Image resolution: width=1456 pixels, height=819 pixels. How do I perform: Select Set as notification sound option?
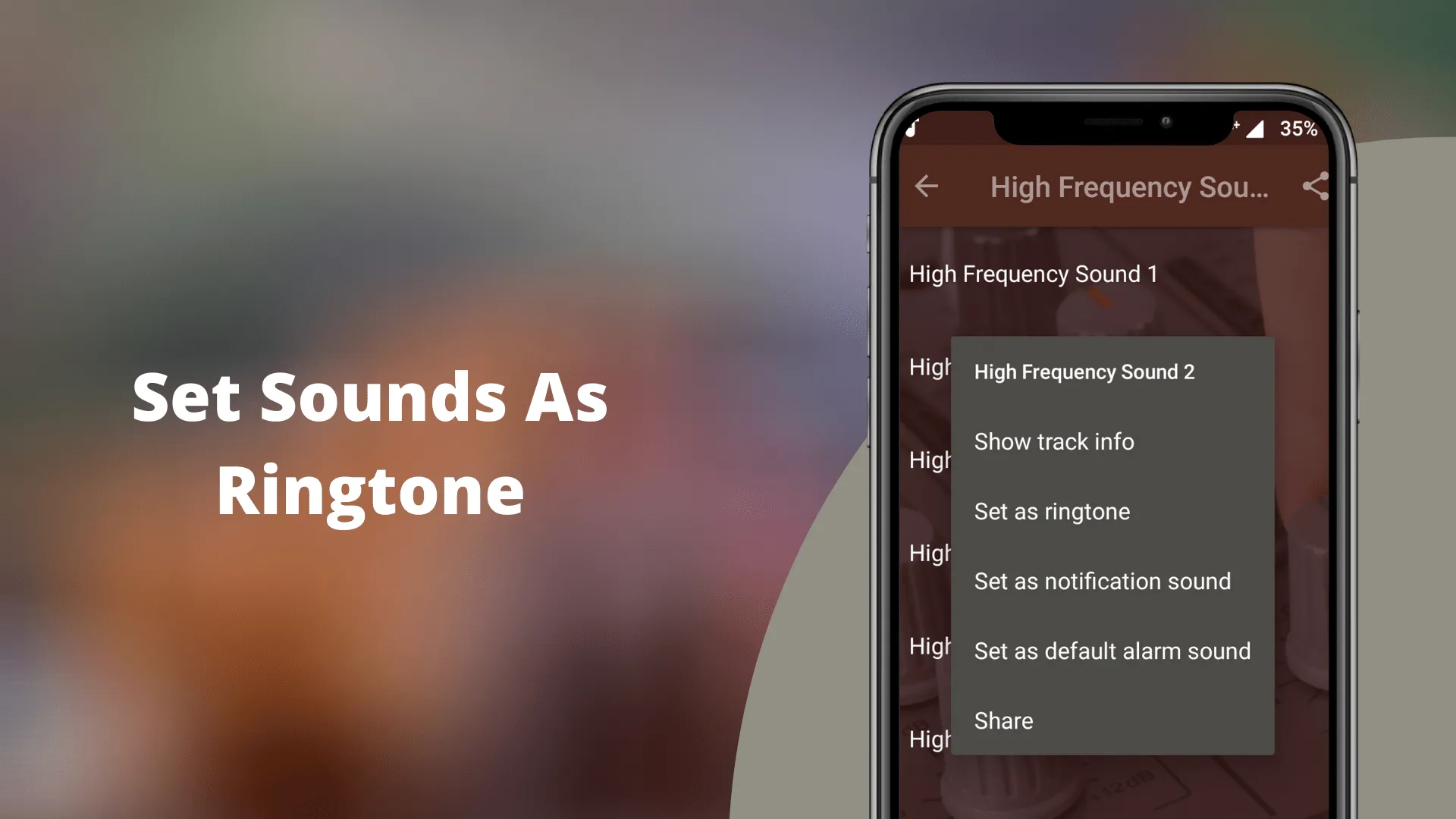click(1102, 581)
